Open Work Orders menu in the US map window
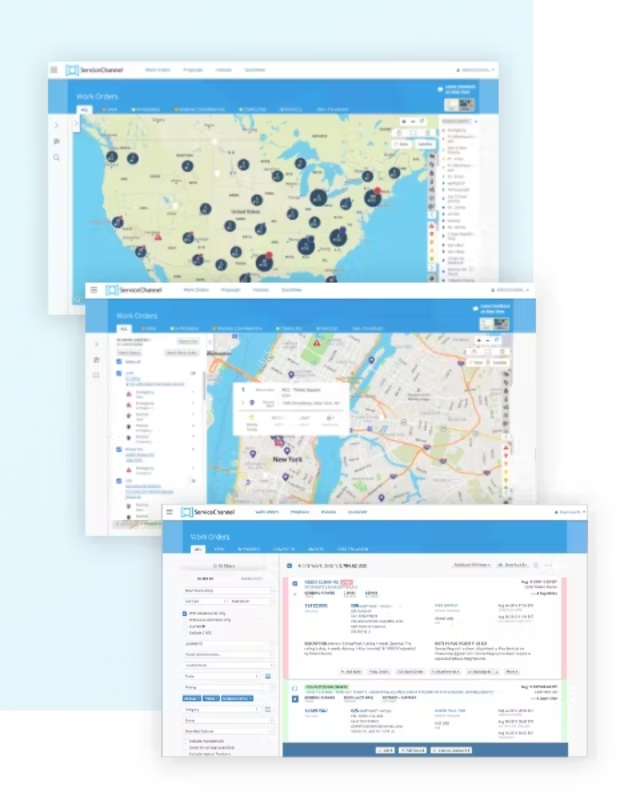 point(158,70)
